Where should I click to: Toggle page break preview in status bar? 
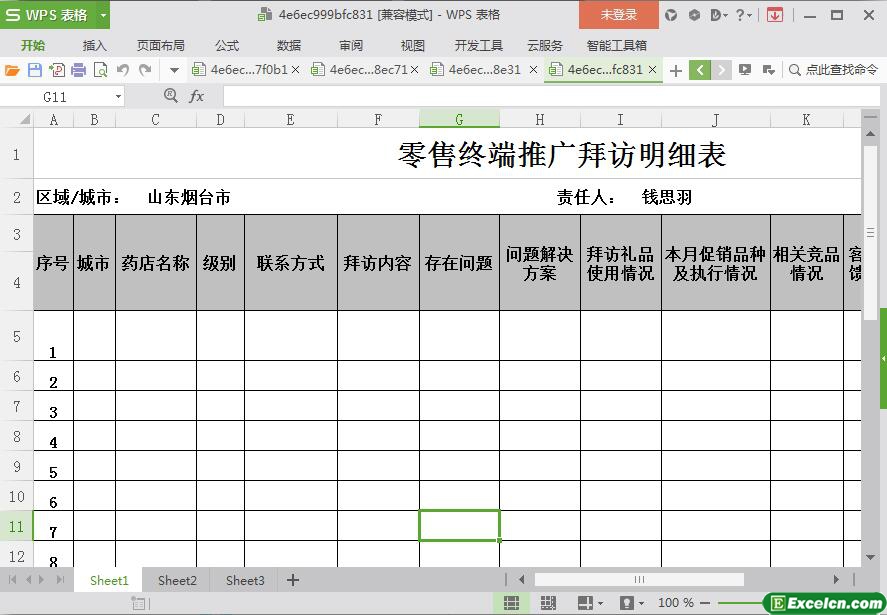tap(548, 603)
